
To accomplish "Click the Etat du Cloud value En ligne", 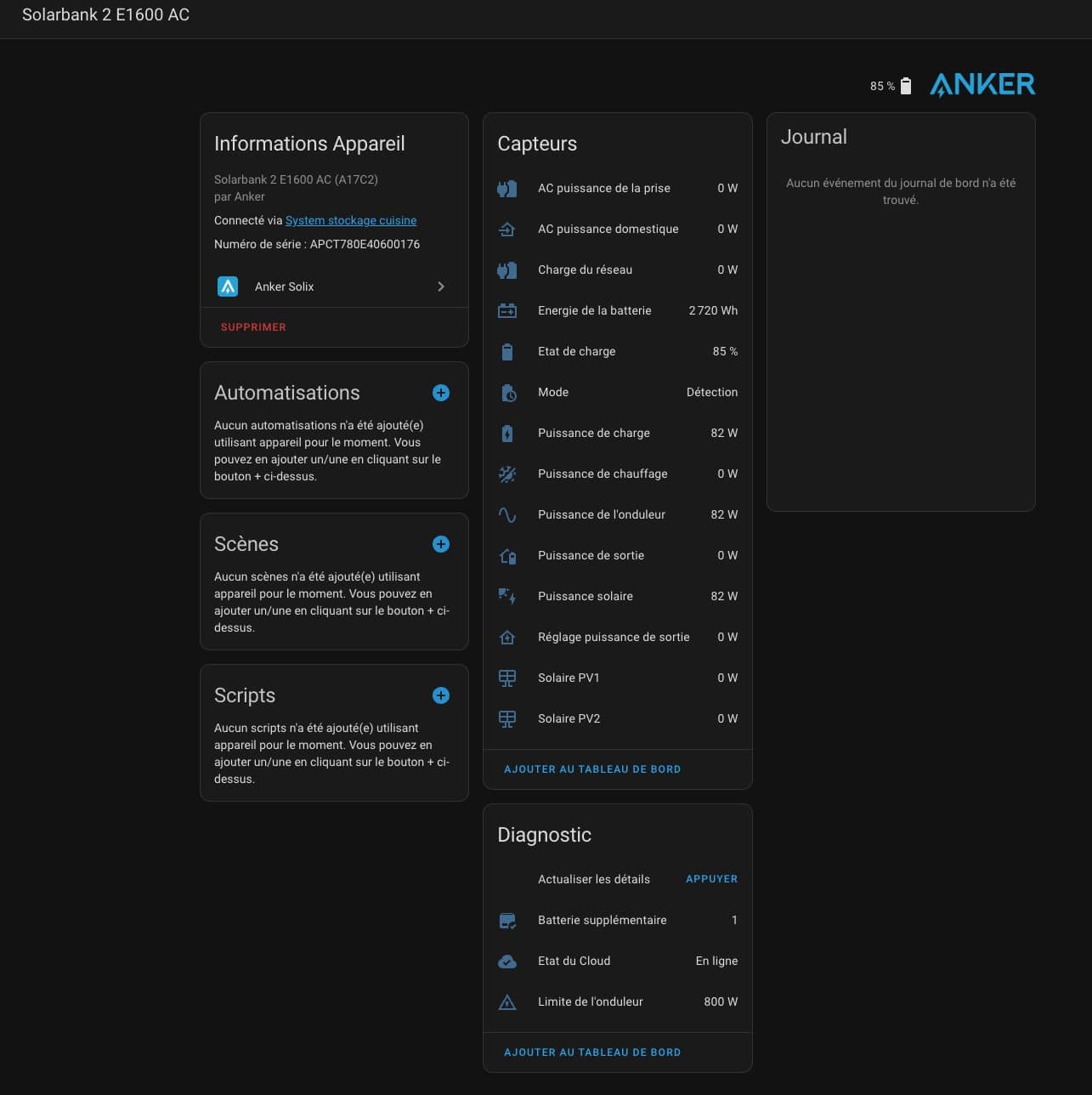I will coord(716,961).
